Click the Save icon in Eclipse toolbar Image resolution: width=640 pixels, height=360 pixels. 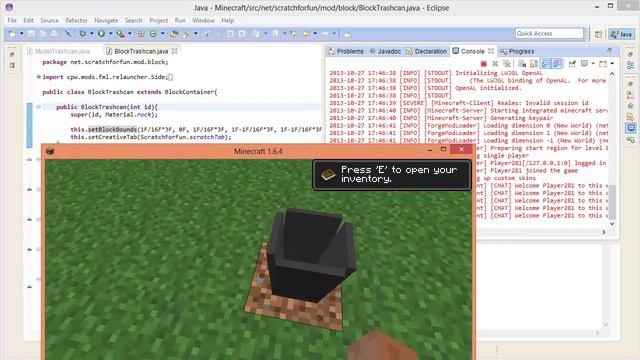pos(31,34)
